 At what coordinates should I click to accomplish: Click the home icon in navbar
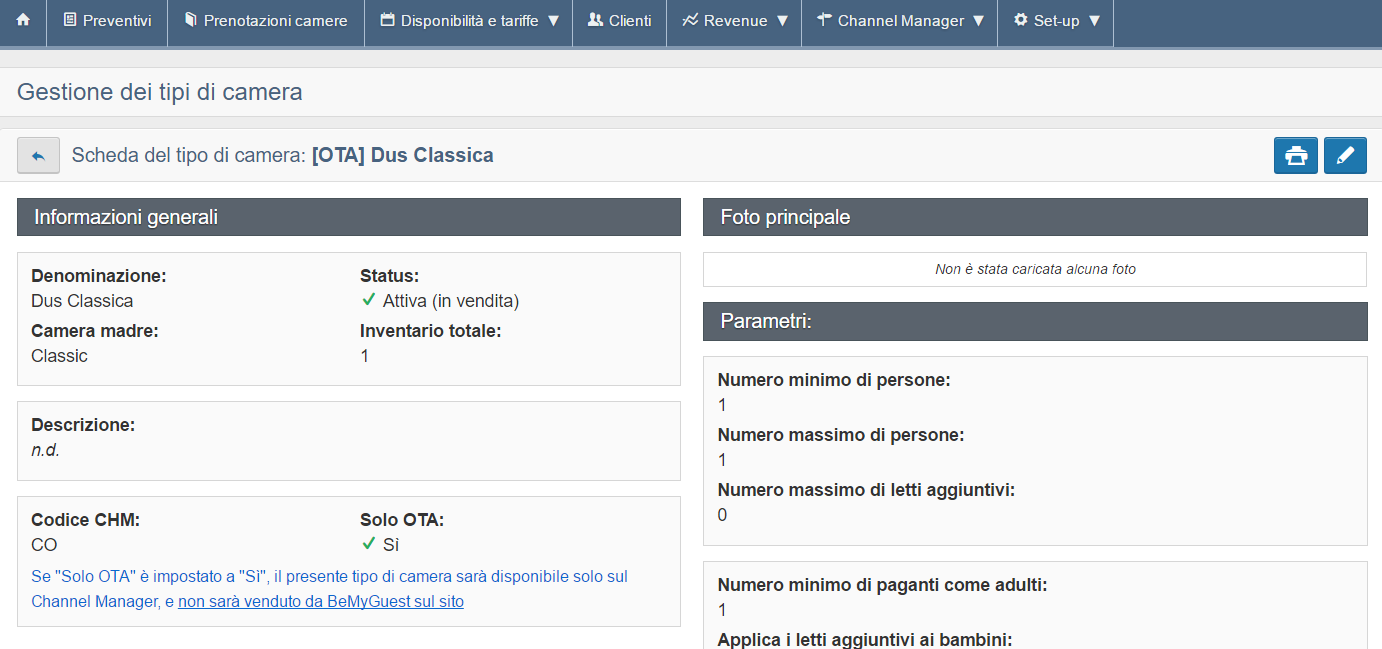click(23, 21)
